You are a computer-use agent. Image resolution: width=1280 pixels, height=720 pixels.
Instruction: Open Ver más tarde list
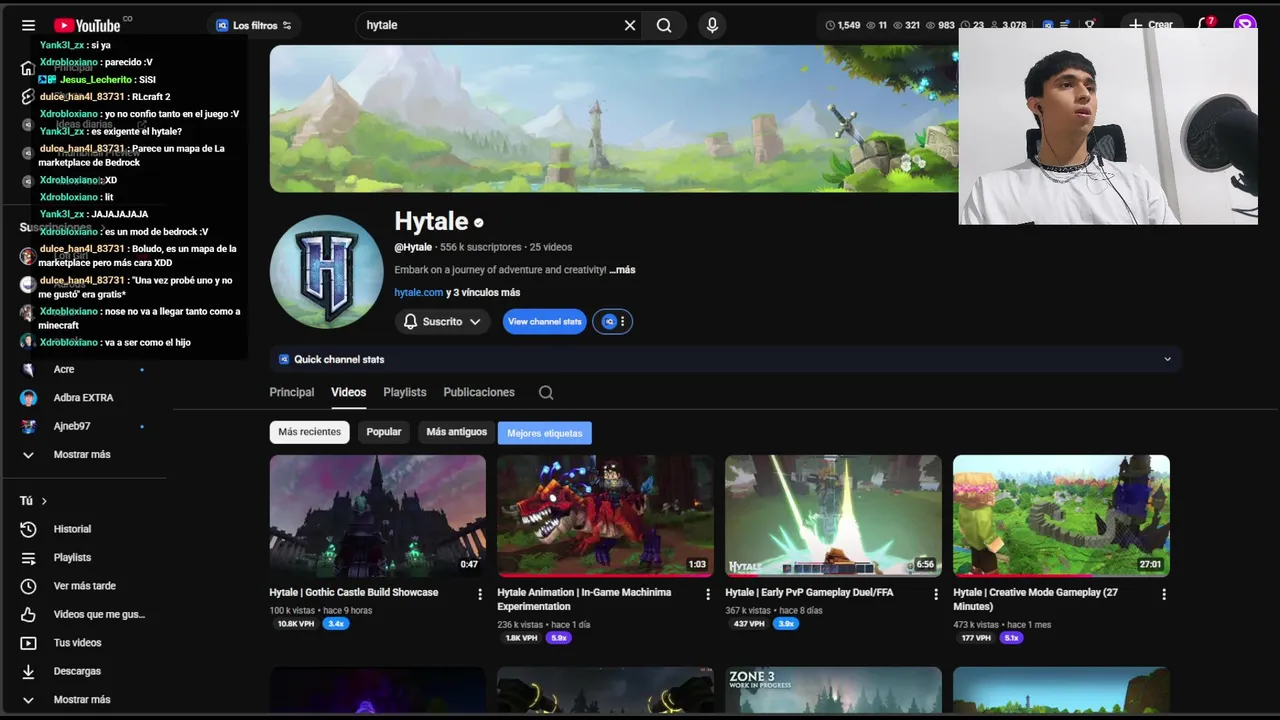[x=84, y=586]
